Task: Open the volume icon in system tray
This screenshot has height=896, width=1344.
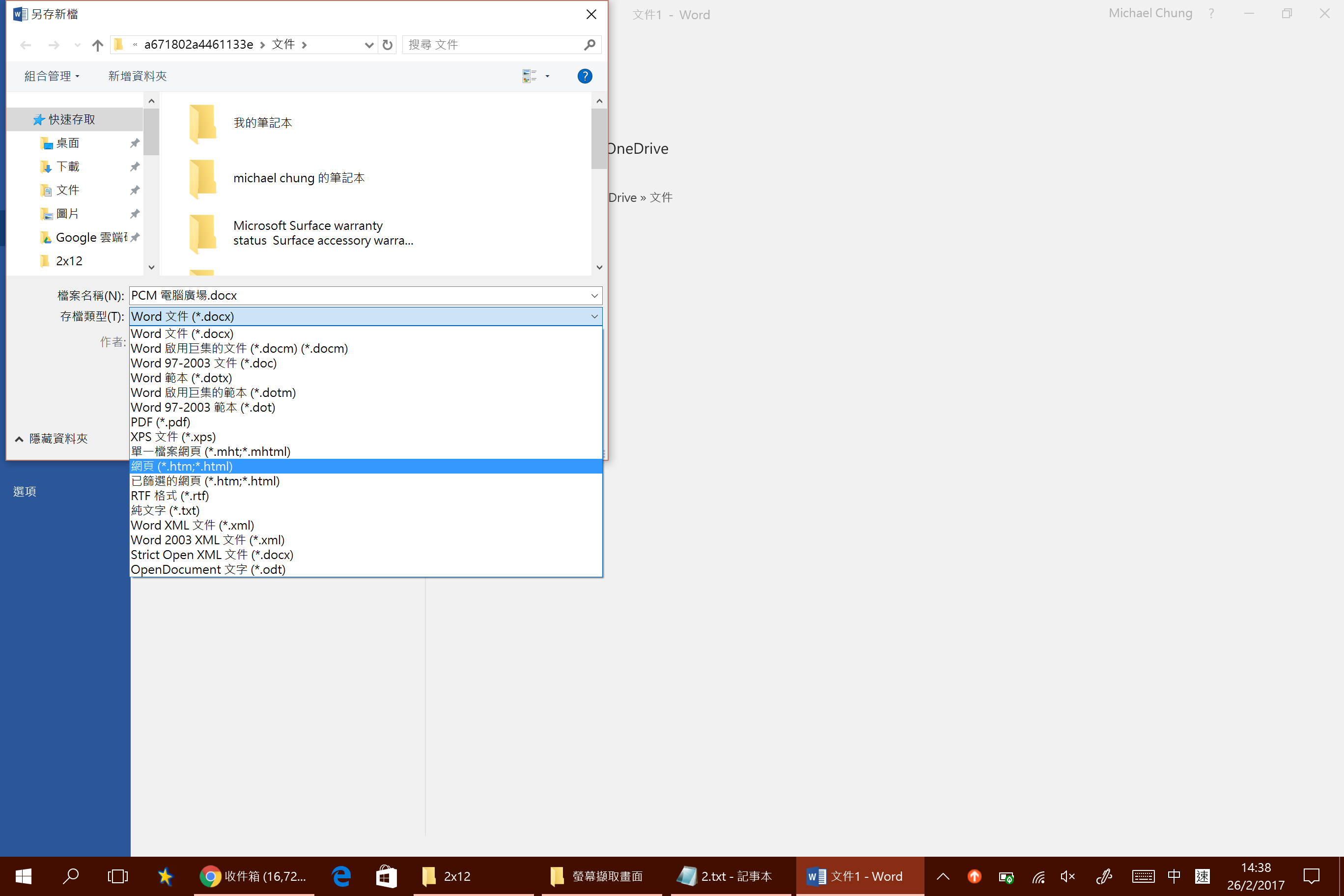Action: 1067,876
